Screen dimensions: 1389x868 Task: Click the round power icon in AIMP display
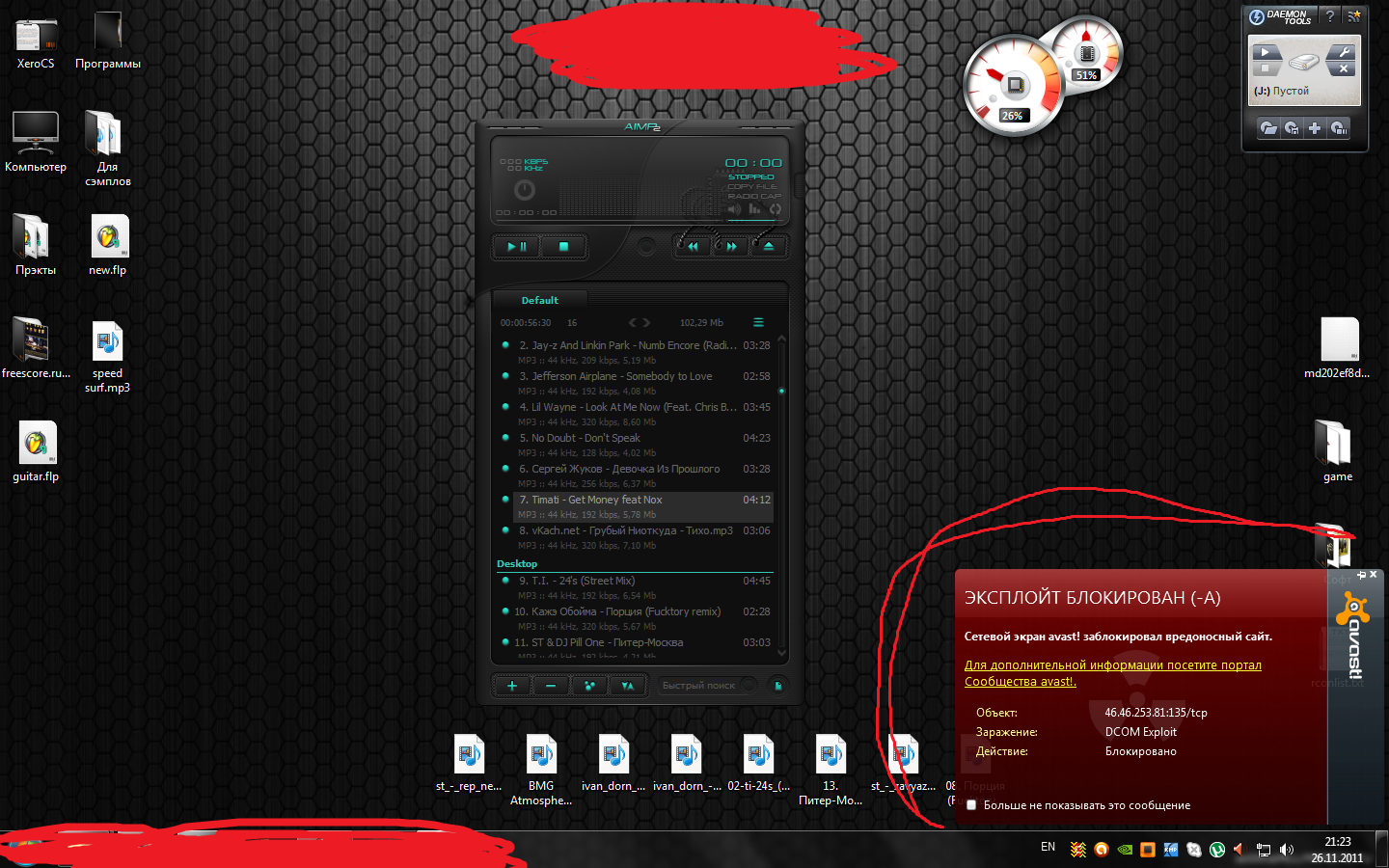pos(525,190)
